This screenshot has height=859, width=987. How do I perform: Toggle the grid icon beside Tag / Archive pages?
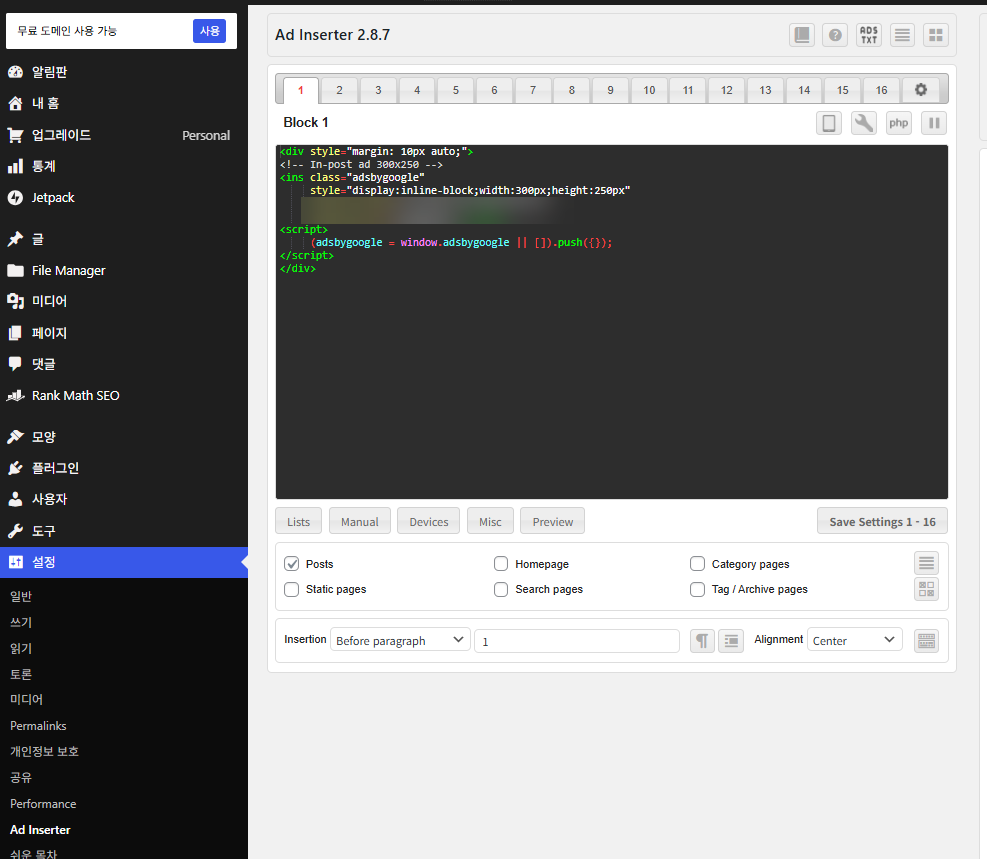[x=926, y=589]
